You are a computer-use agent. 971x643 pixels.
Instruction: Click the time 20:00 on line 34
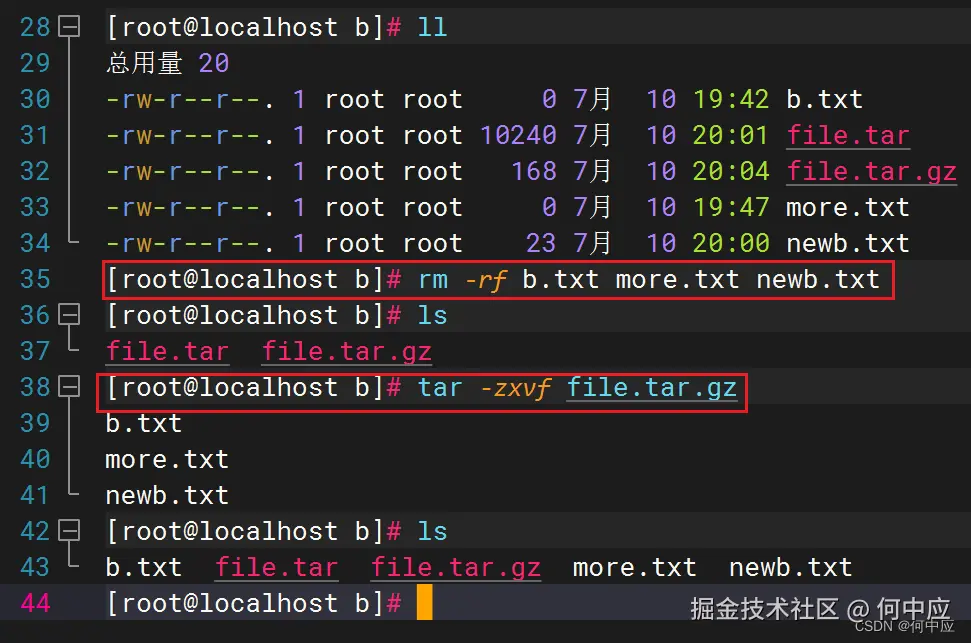click(x=731, y=243)
